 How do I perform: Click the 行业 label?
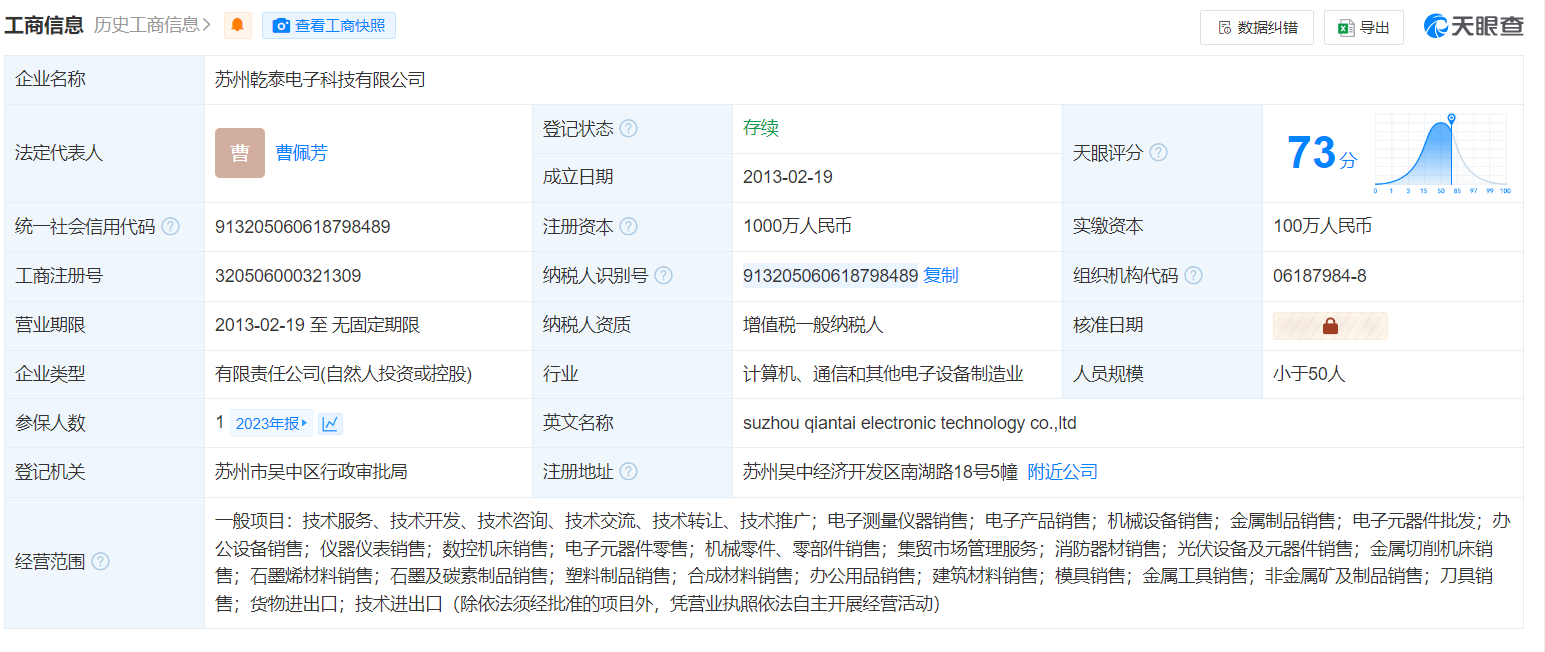tap(561, 374)
